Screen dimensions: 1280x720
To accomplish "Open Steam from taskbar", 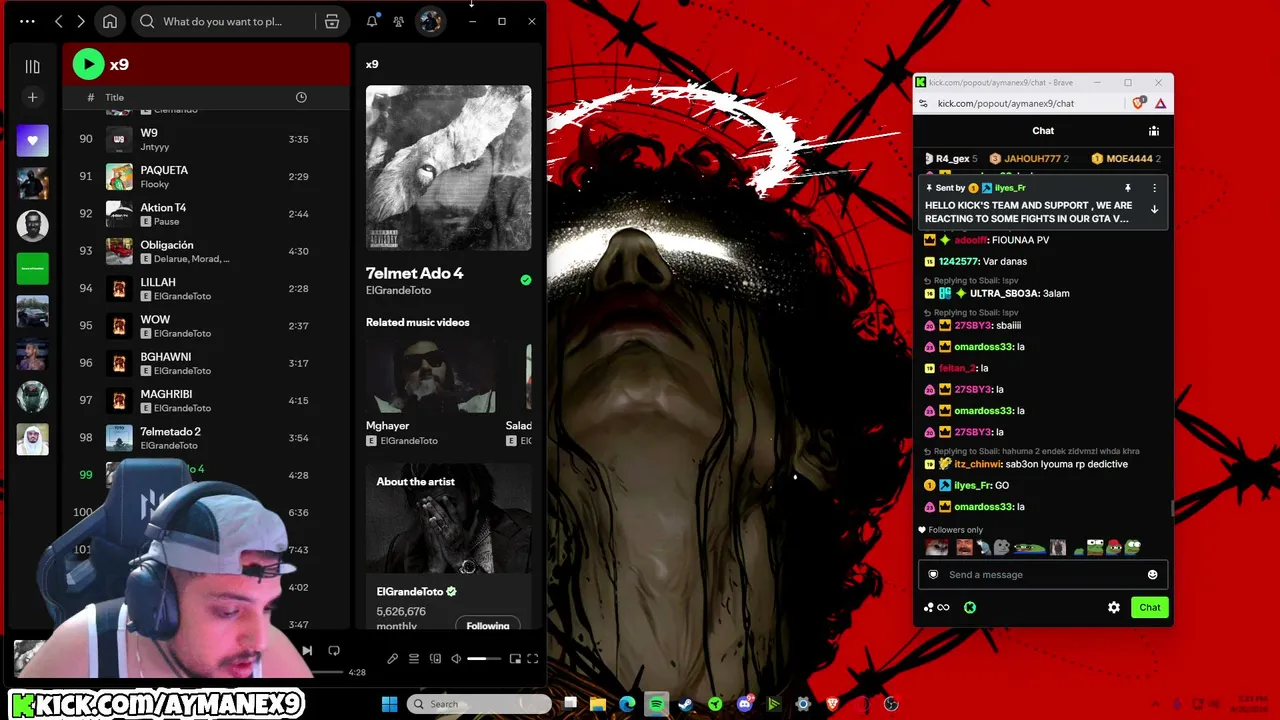I will (686, 704).
